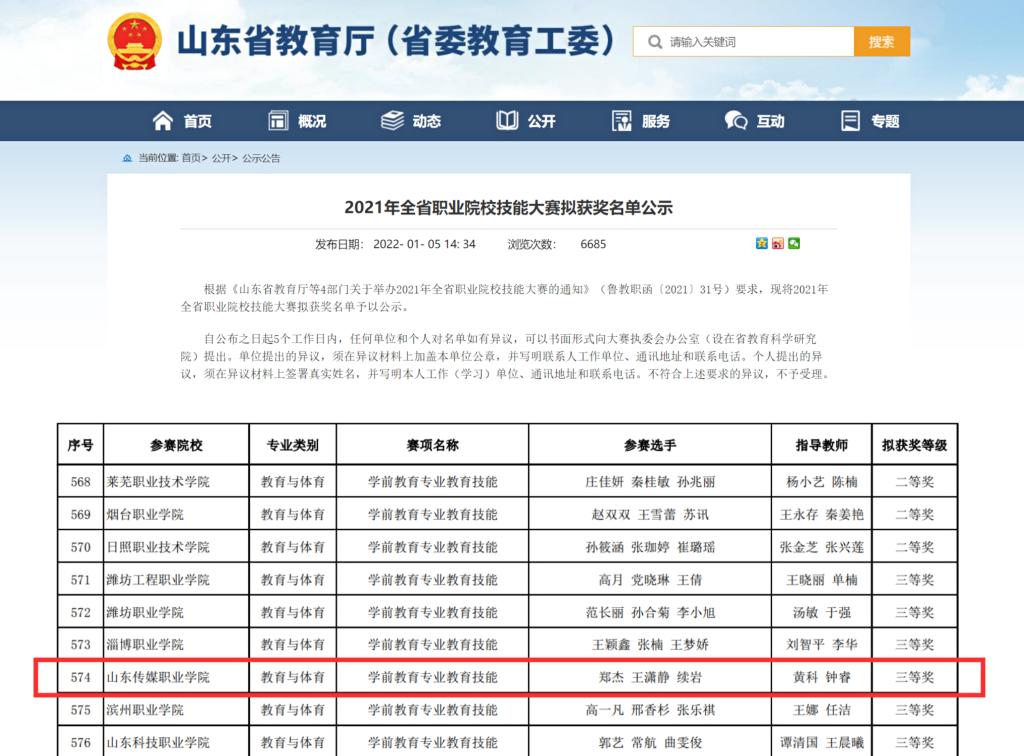Click 二等奖 in row 568

point(914,482)
